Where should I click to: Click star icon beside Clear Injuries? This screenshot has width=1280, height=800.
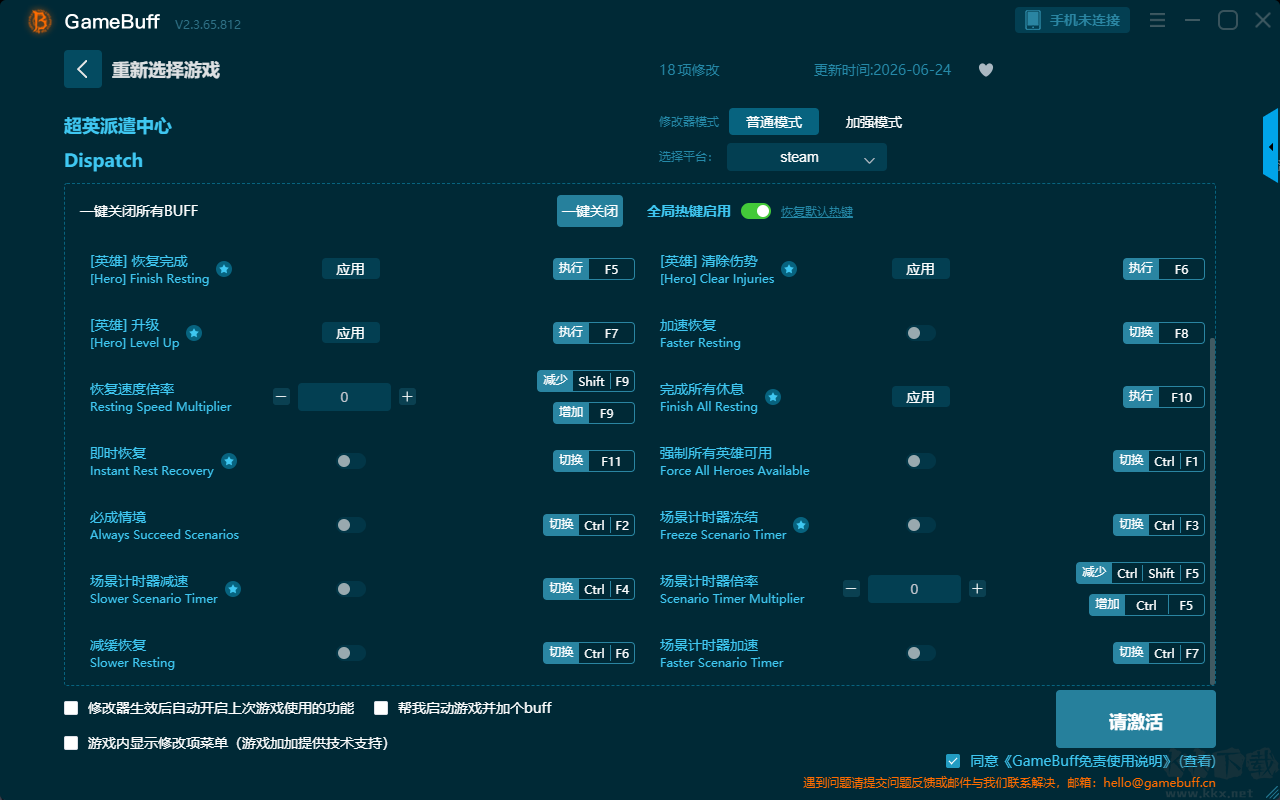[789, 269]
